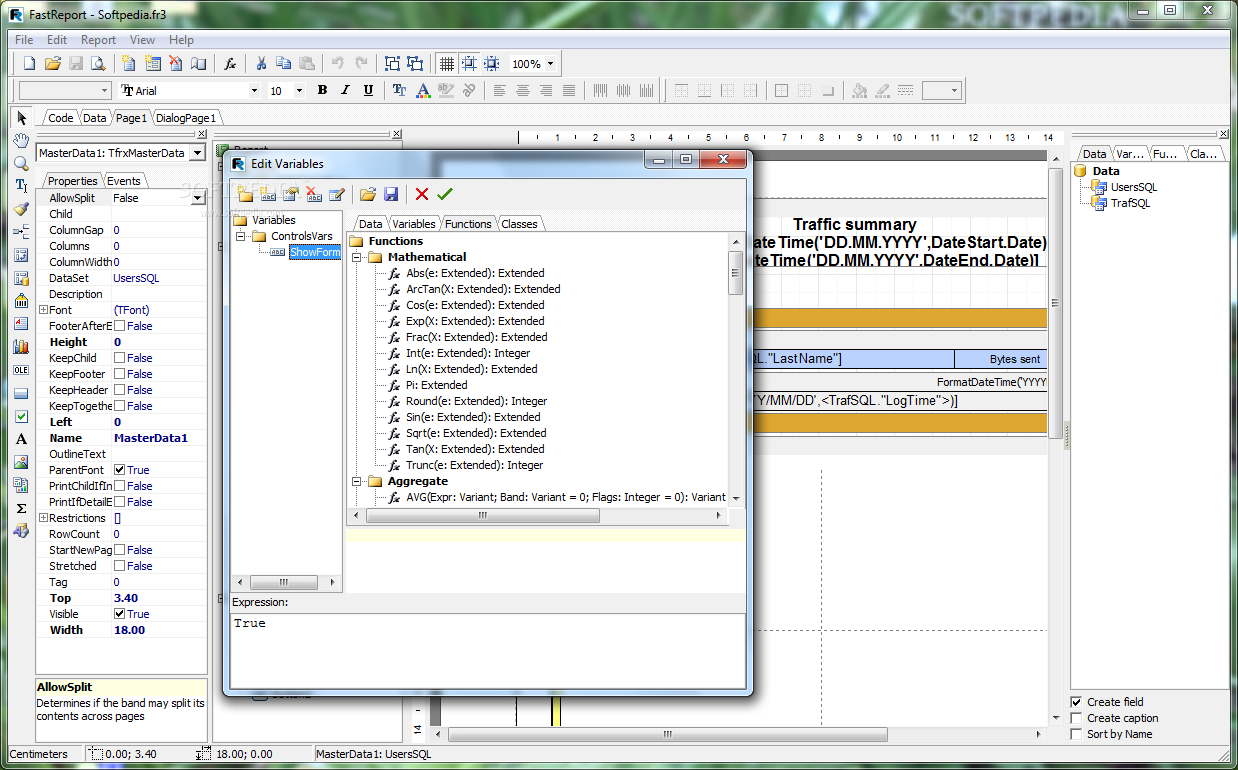Align text to center
The height and width of the screenshot is (770, 1238).
pos(522,90)
